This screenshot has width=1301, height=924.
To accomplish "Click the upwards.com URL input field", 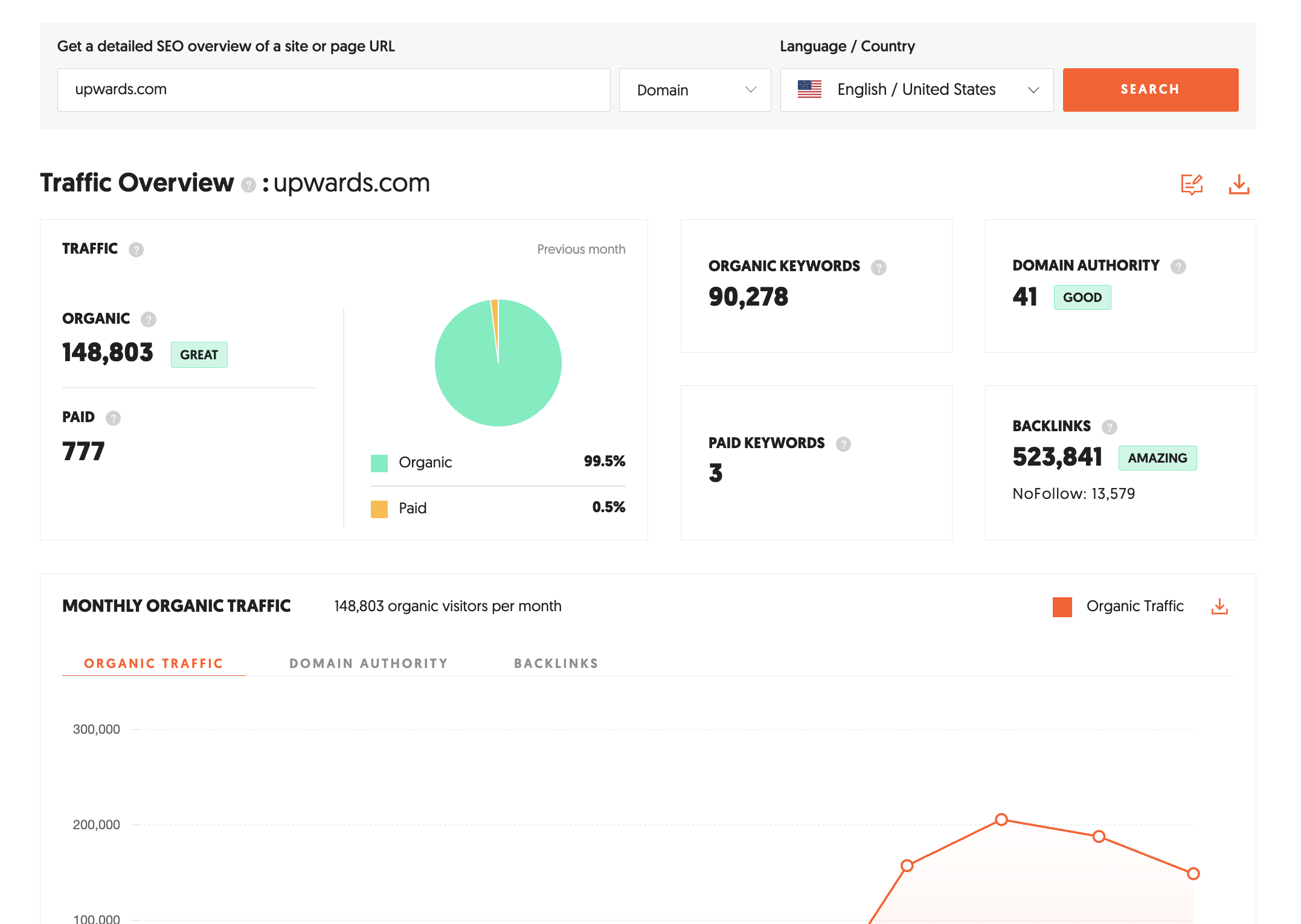I will [x=333, y=90].
